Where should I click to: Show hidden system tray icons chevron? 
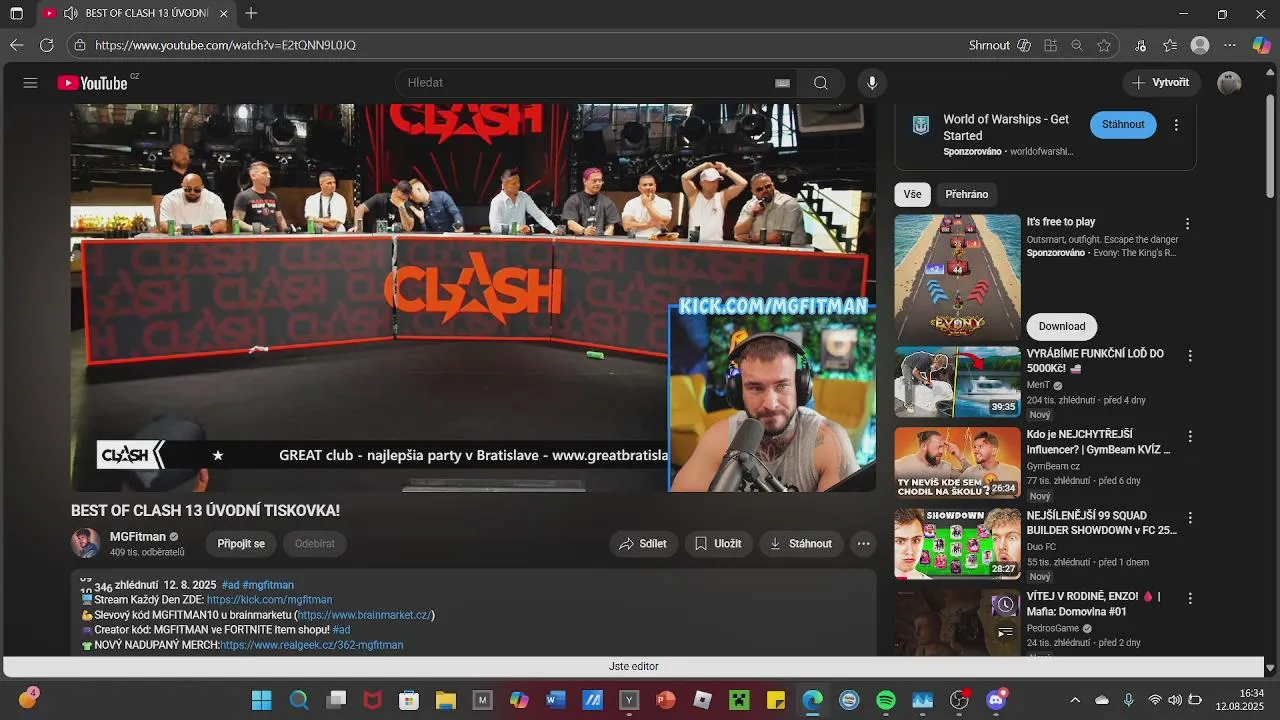1075,700
